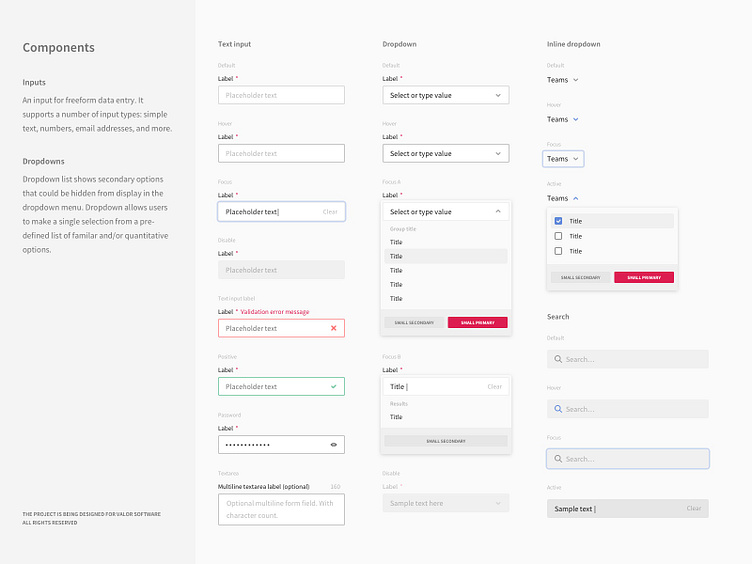The width and height of the screenshot is (752, 564).
Task: Click Small Primary button in inline dropdown
Action: [644, 277]
